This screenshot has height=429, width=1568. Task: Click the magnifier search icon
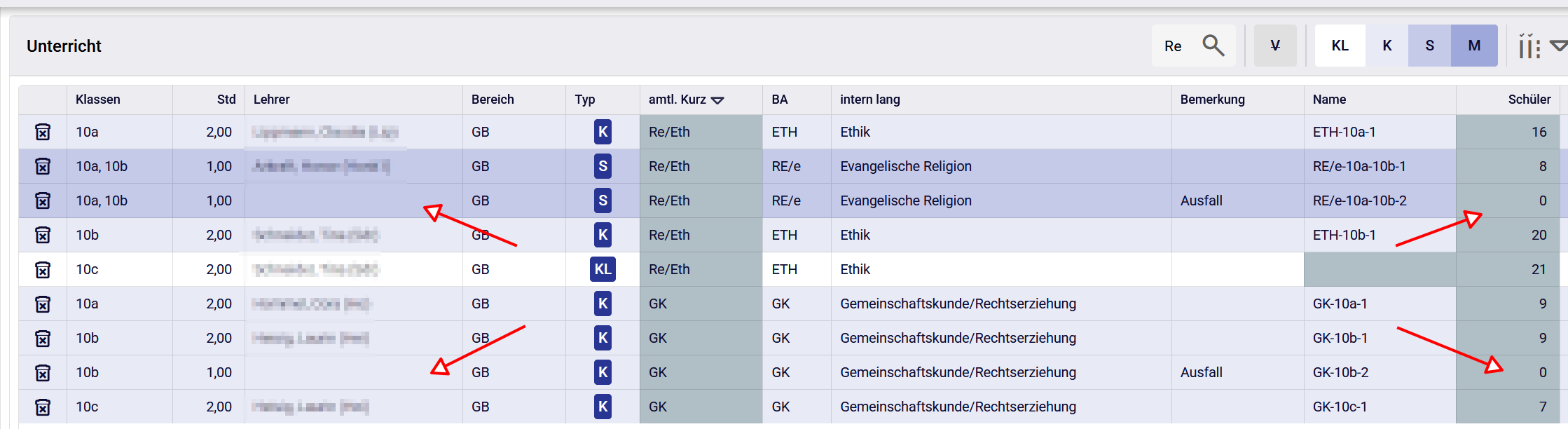point(1213,46)
